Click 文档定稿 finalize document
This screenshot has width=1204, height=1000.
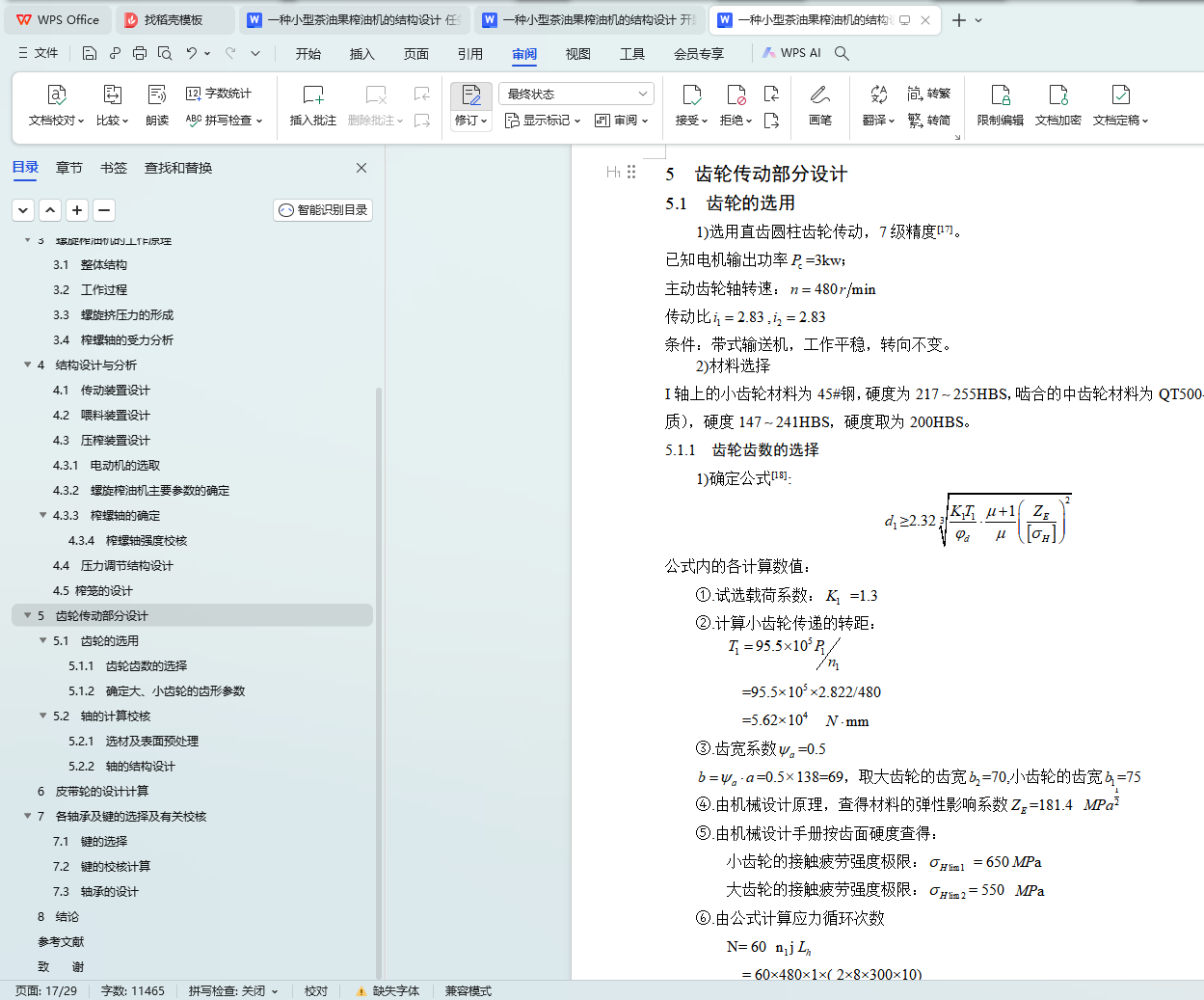[x=1120, y=106]
